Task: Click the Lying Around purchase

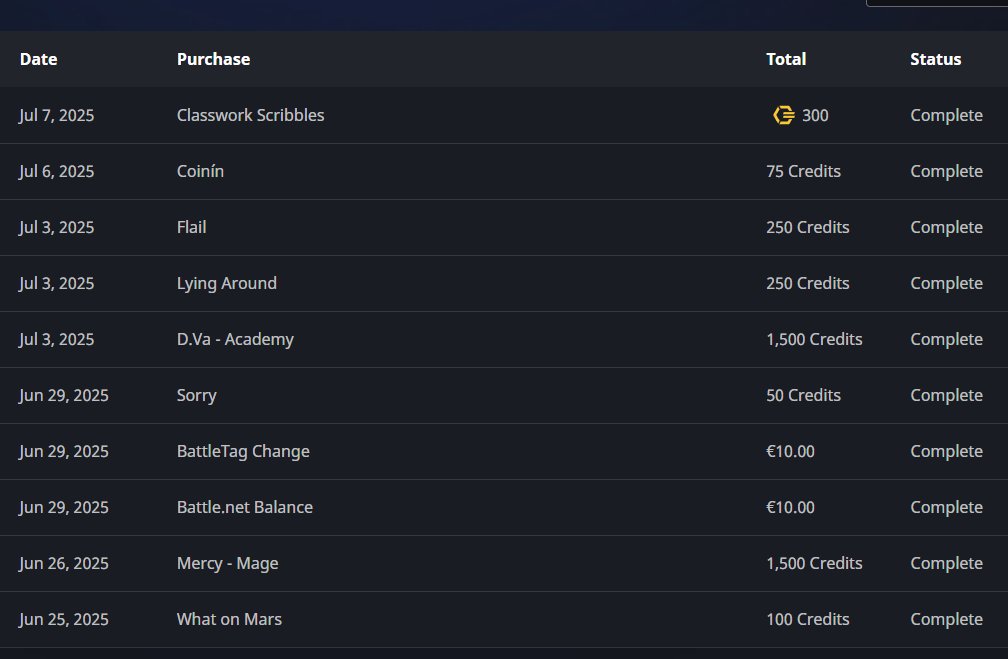Action: pyautogui.click(x=226, y=283)
